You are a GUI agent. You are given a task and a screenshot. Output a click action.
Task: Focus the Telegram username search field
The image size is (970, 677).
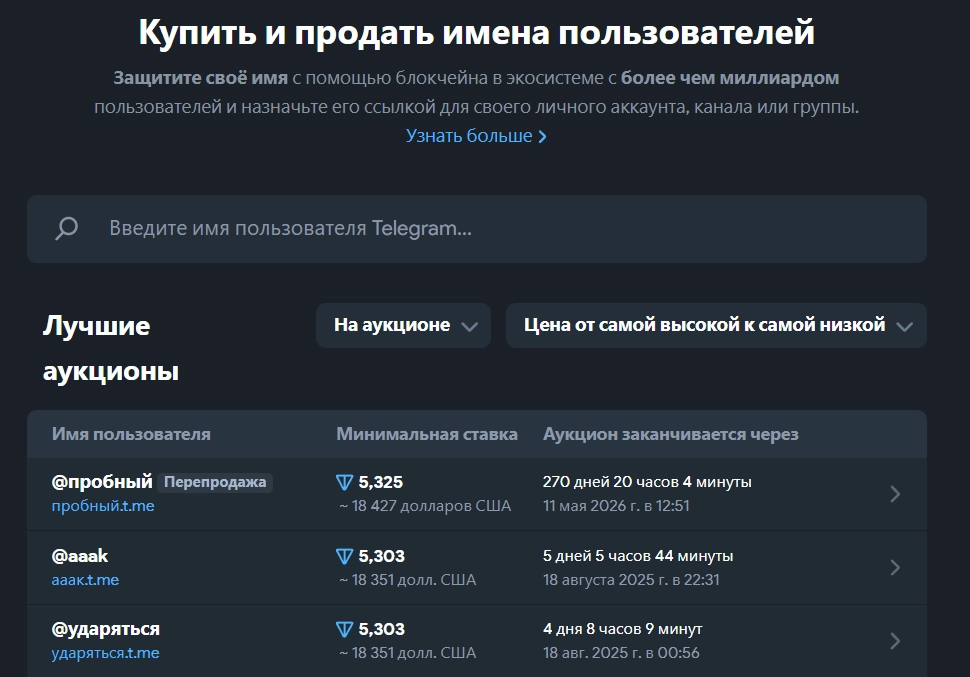[477, 229]
